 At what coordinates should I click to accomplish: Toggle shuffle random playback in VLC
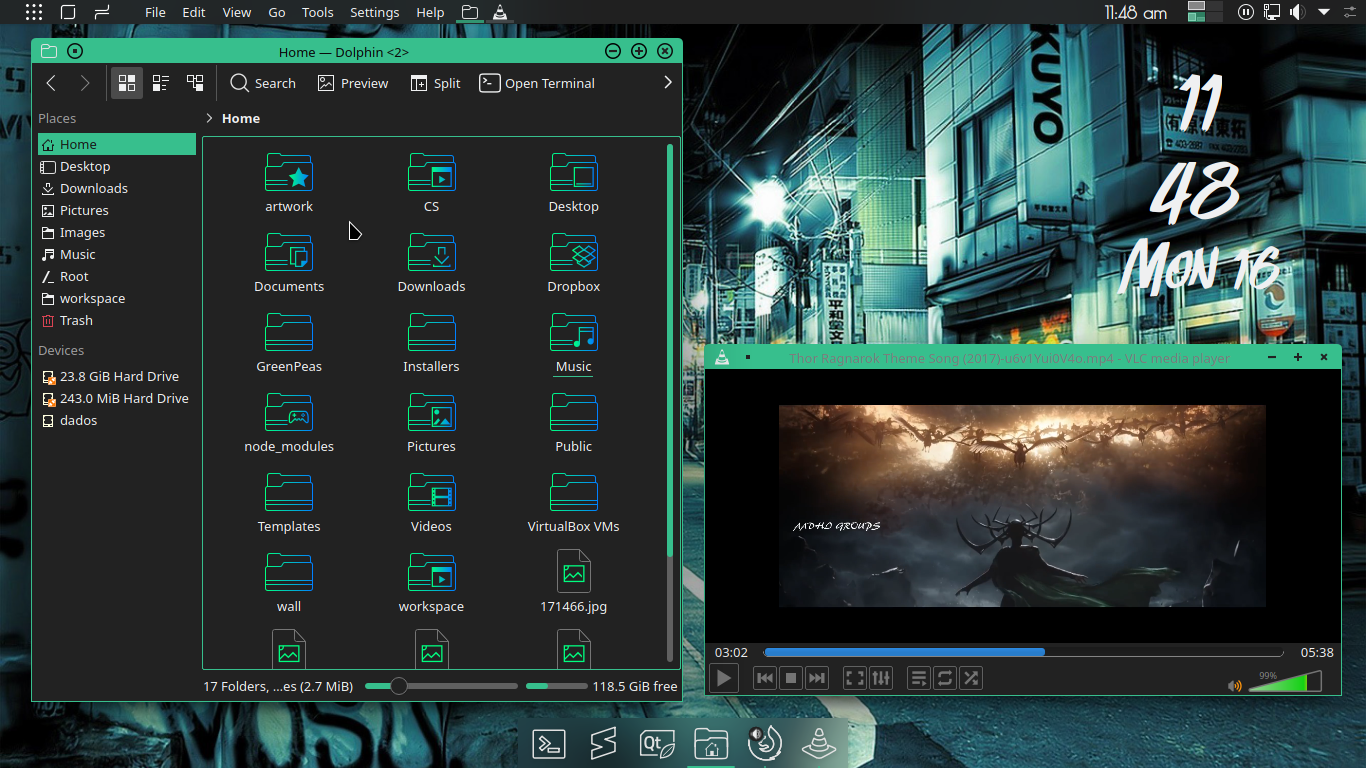point(971,678)
